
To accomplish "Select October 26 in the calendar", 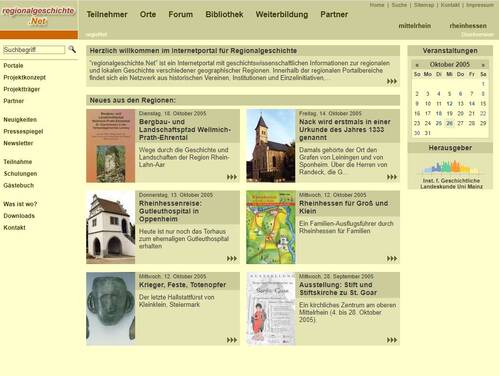I will click(450, 123).
